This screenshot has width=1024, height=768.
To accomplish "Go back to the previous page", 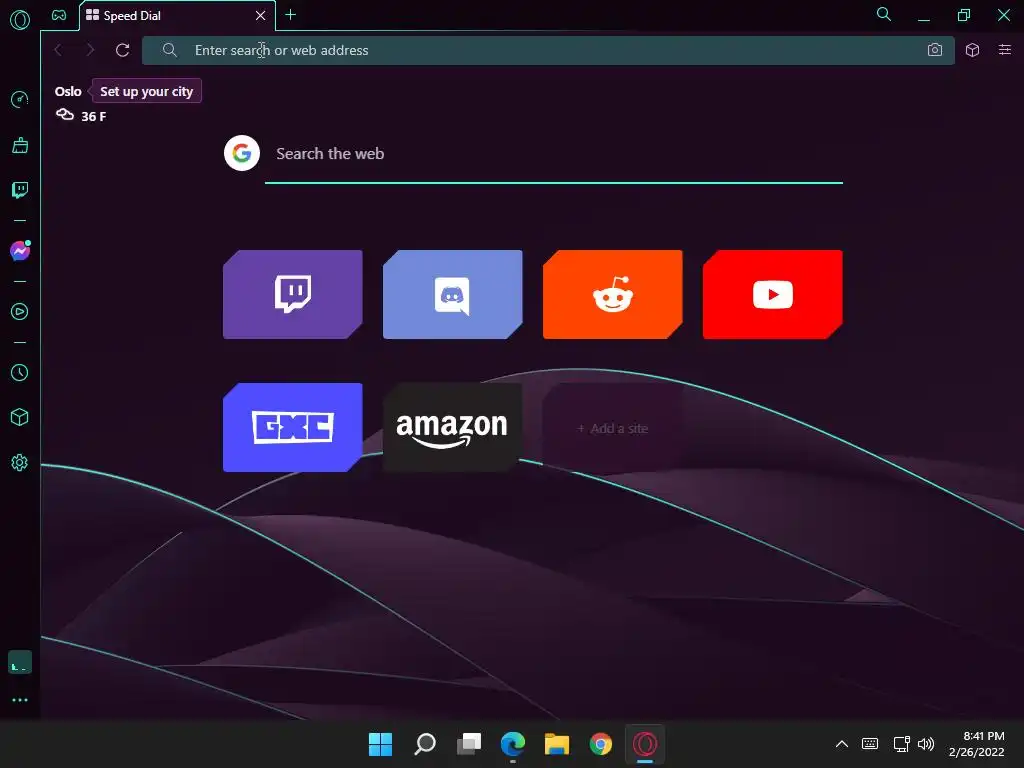I will point(58,50).
